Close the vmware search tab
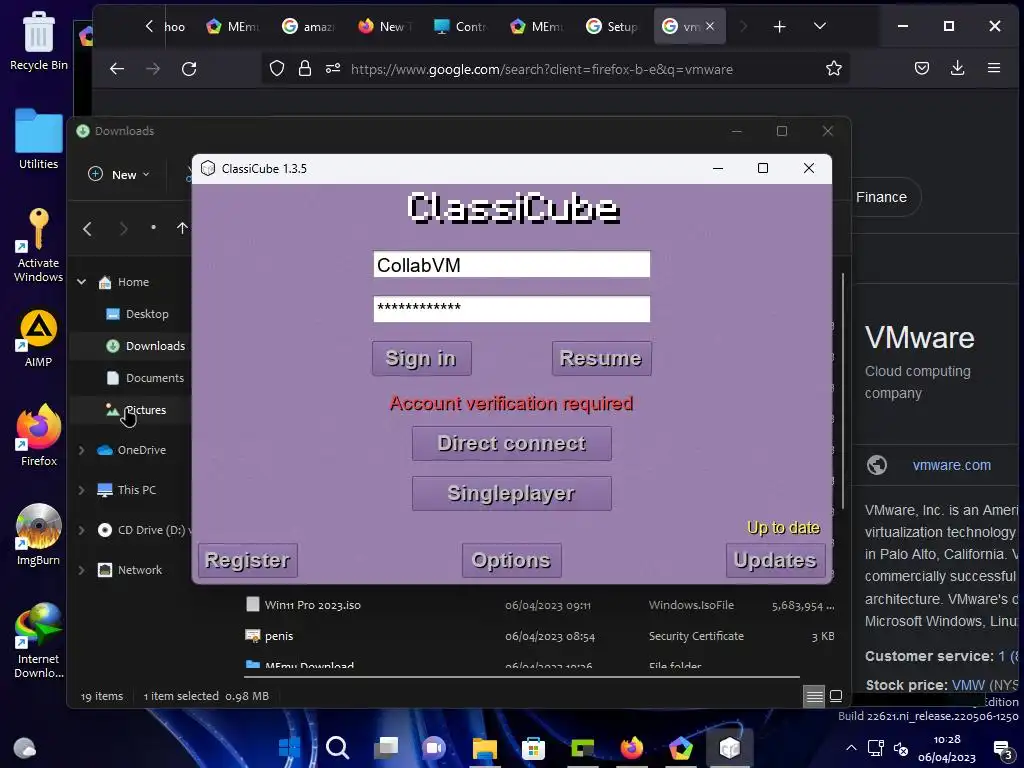This screenshot has width=1024, height=768. (710, 26)
